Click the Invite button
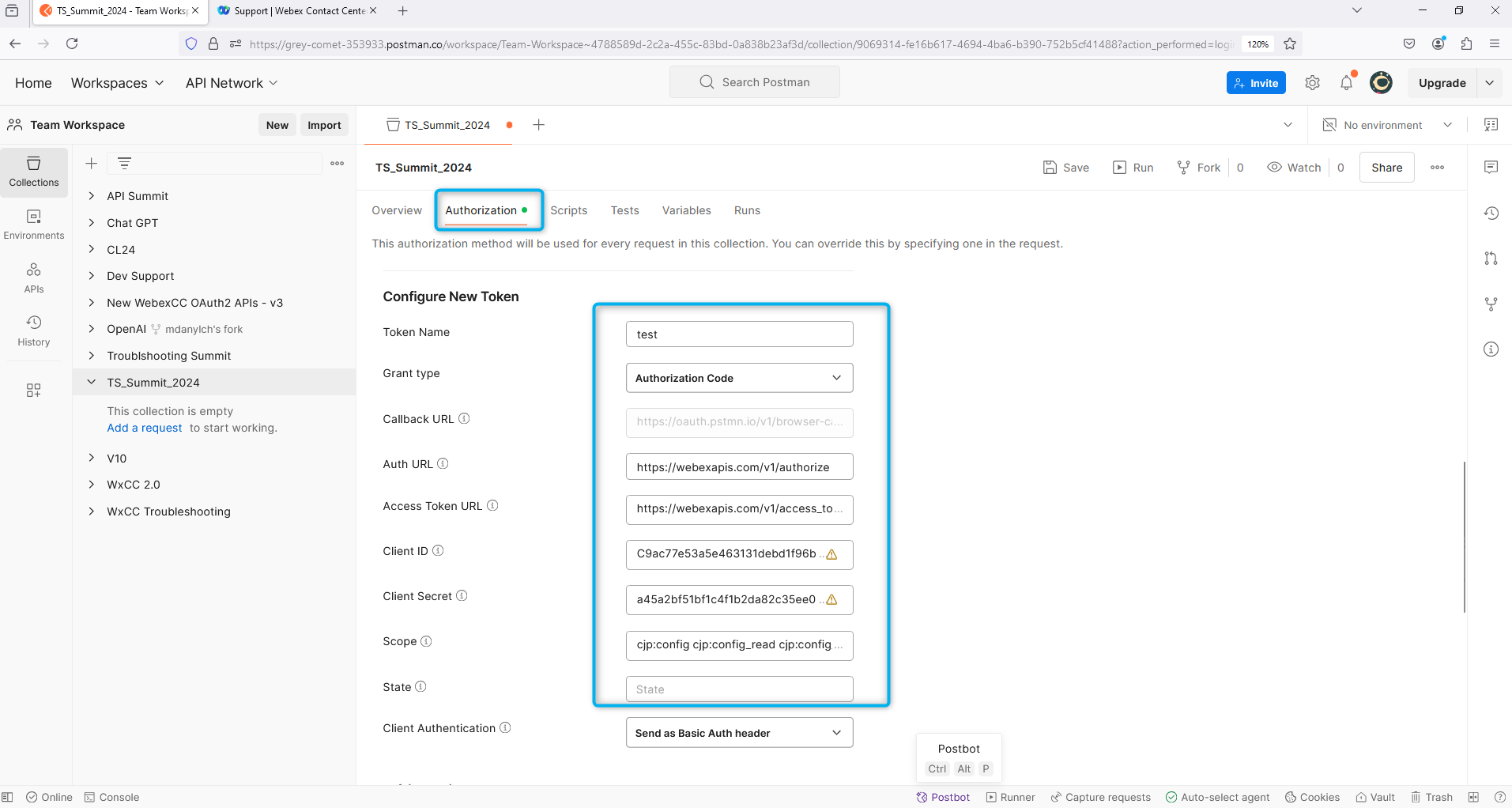Viewport: 1512px width, 808px height. pyautogui.click(x=1256, y=83)
